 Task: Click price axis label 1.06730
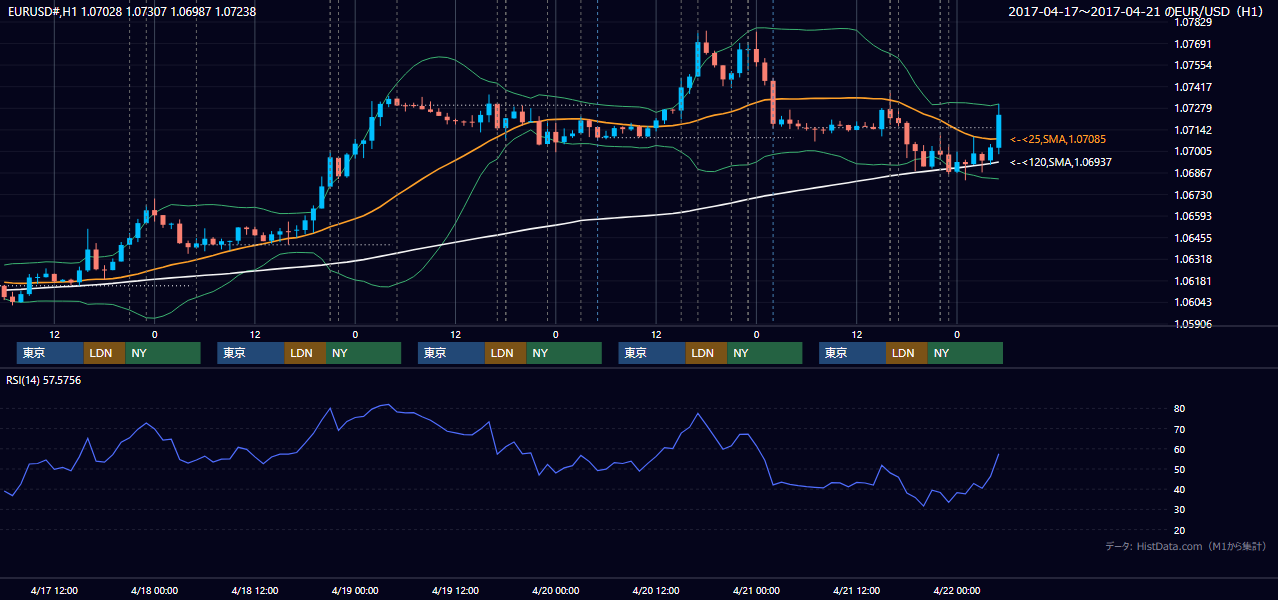(x=1192, y=195)
